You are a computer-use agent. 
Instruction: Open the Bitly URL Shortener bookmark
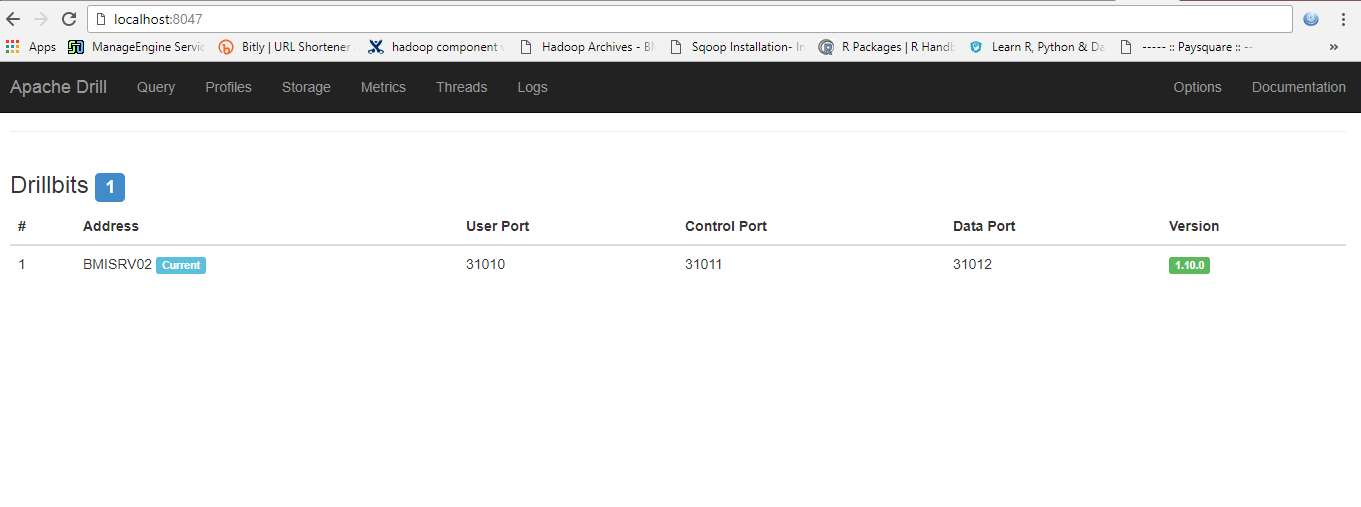click(x=284, y=47)
